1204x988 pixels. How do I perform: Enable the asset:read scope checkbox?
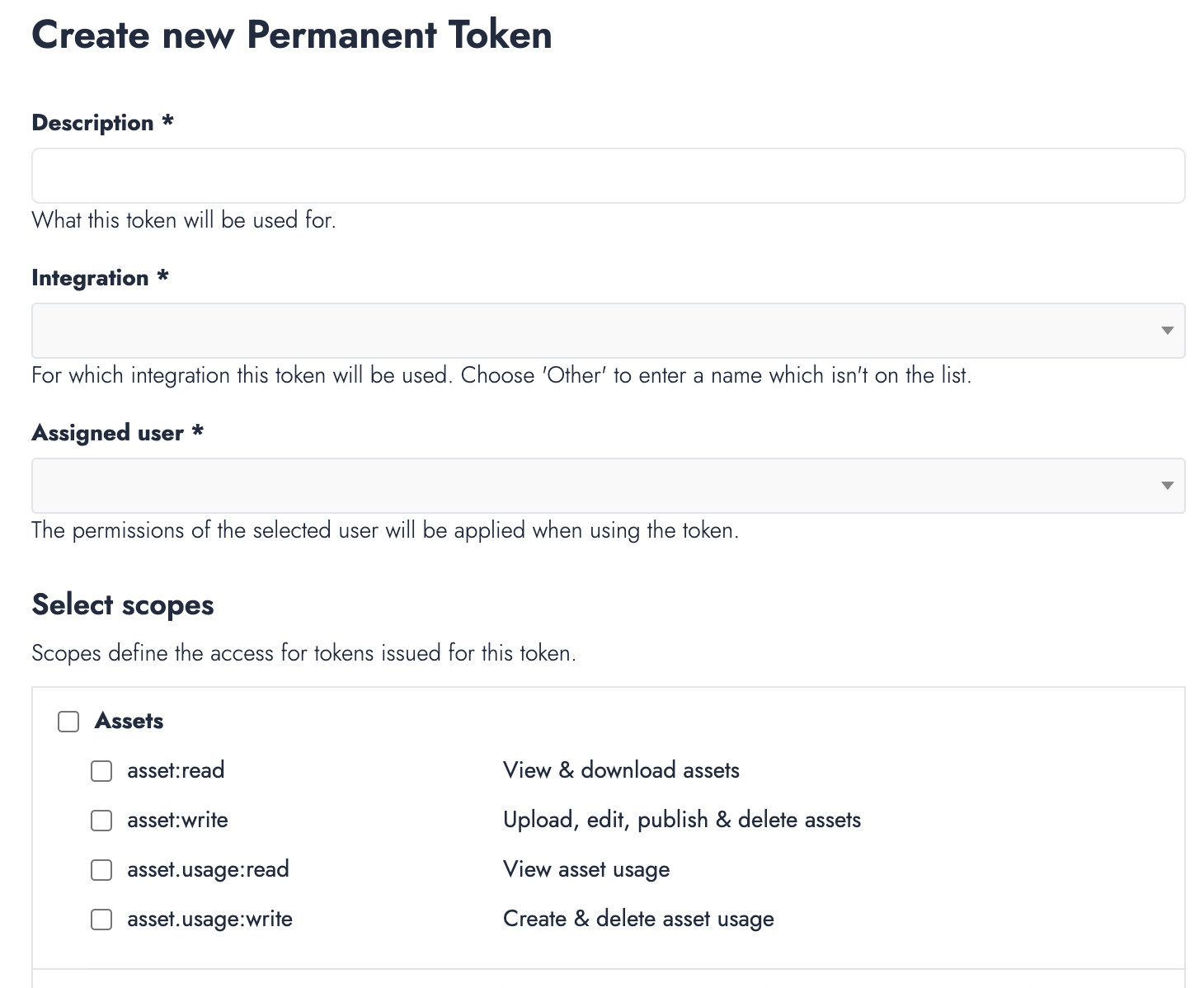point(101,771)
